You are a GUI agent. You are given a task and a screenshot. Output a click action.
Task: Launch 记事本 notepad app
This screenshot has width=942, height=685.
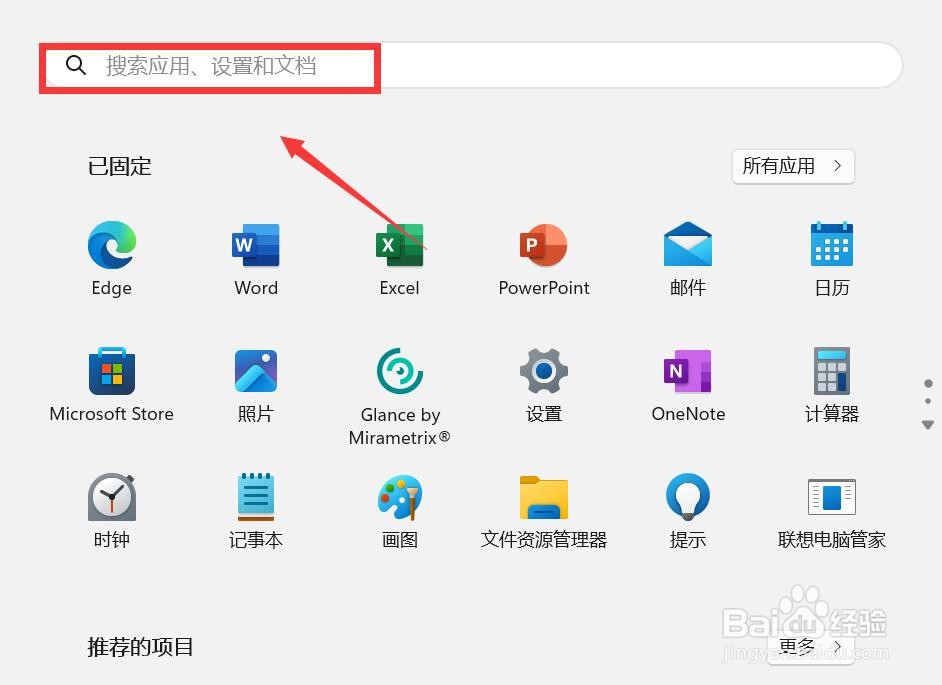tap(256, 511)
